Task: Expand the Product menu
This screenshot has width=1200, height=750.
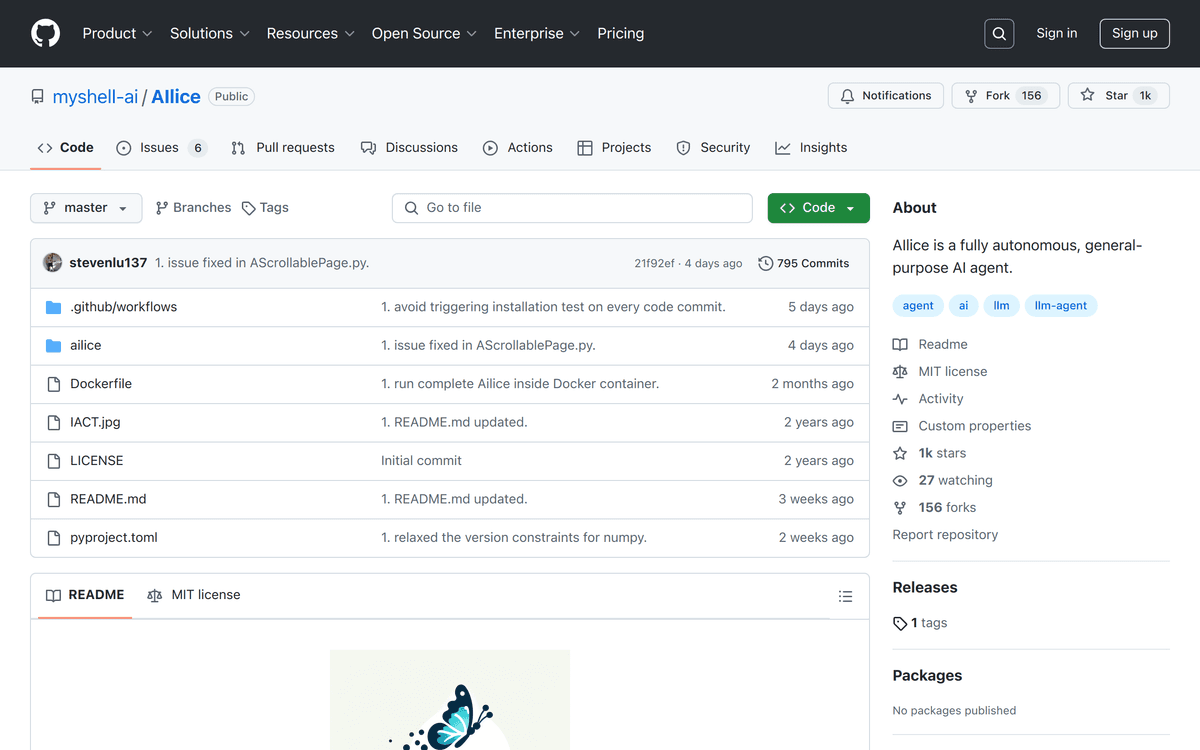Action: pos(117,33)
